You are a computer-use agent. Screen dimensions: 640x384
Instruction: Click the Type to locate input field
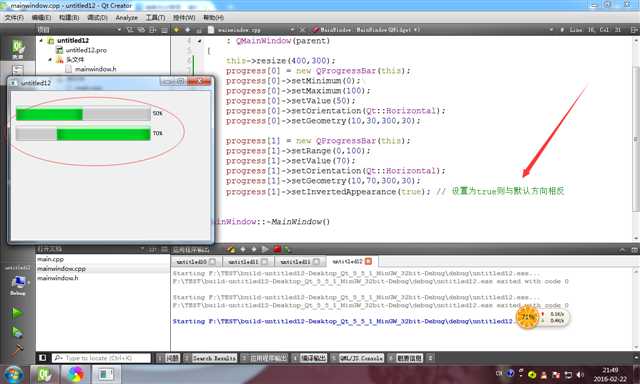pyautogui.click(x=101, y=358)
